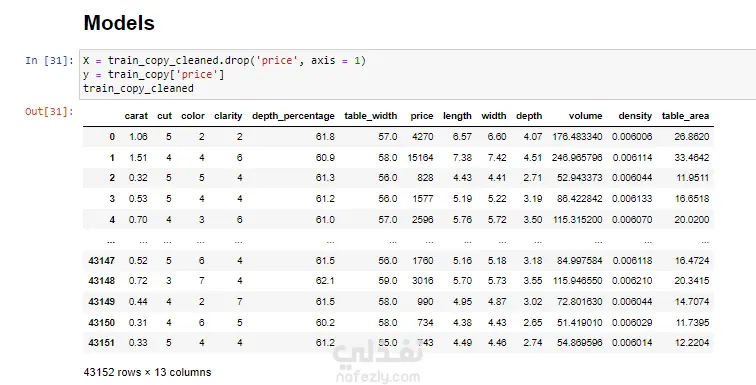Click row index 43151
The image size is (756, 385).
102,343
